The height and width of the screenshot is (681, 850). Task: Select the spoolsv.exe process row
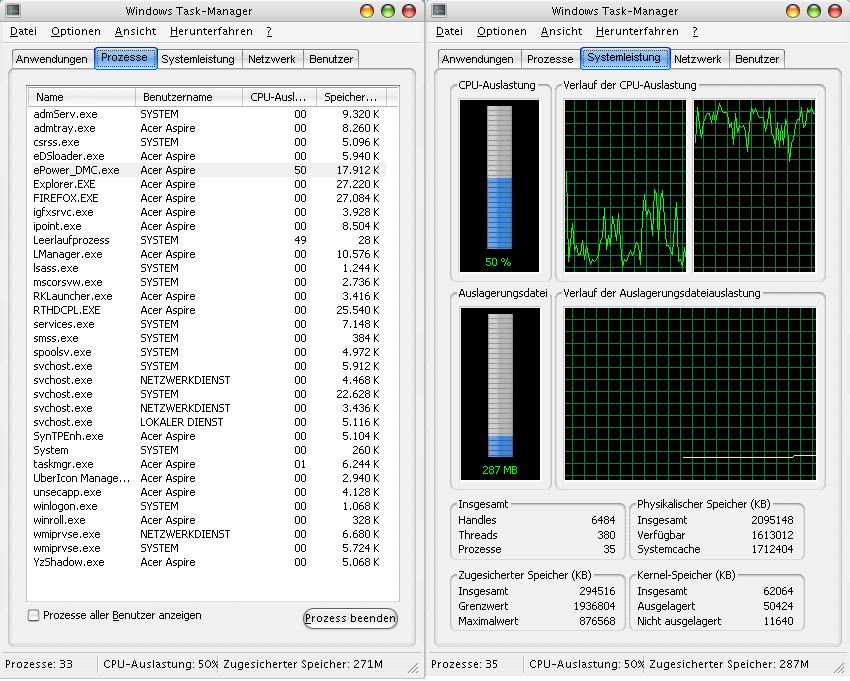pyautogui.click(x=208, y=352)
